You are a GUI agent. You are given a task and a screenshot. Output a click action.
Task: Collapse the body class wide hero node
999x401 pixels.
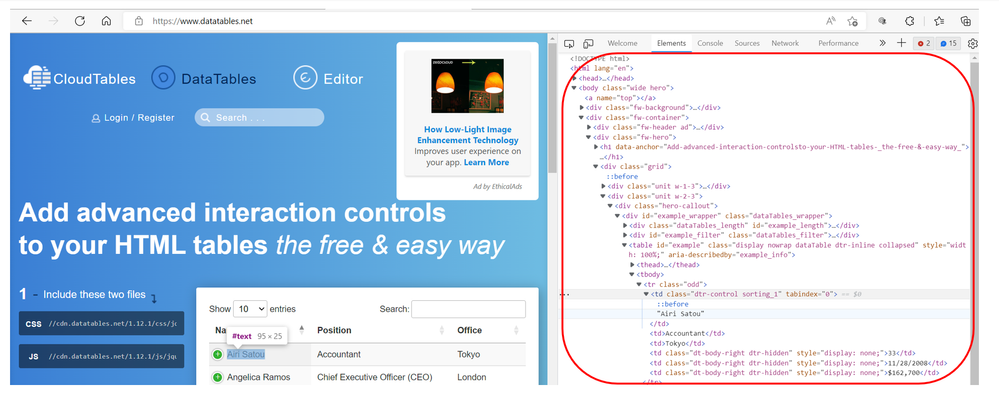pyautogui.click(x=574, y=88)
